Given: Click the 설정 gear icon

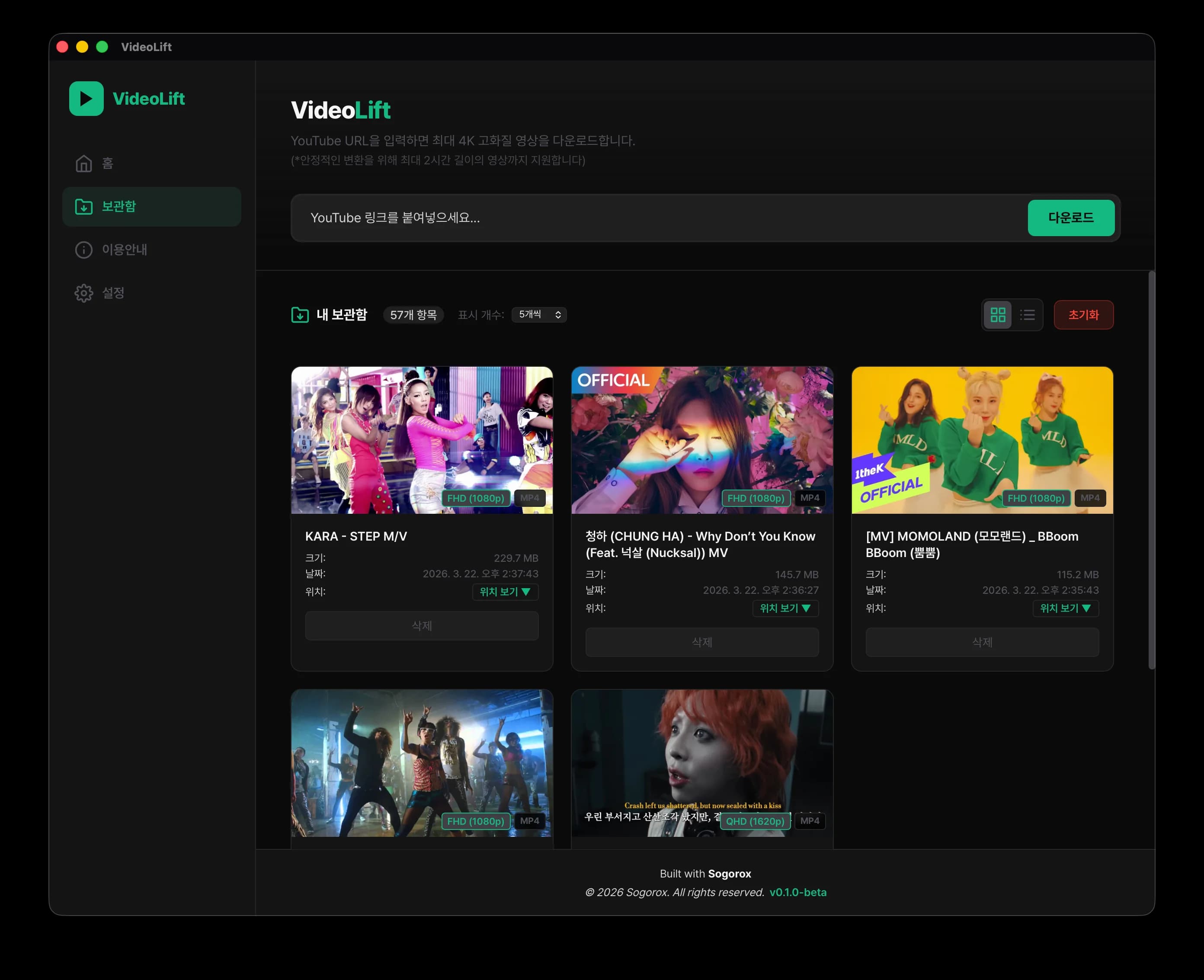Looking at the screenshot, I should (83, 293).
